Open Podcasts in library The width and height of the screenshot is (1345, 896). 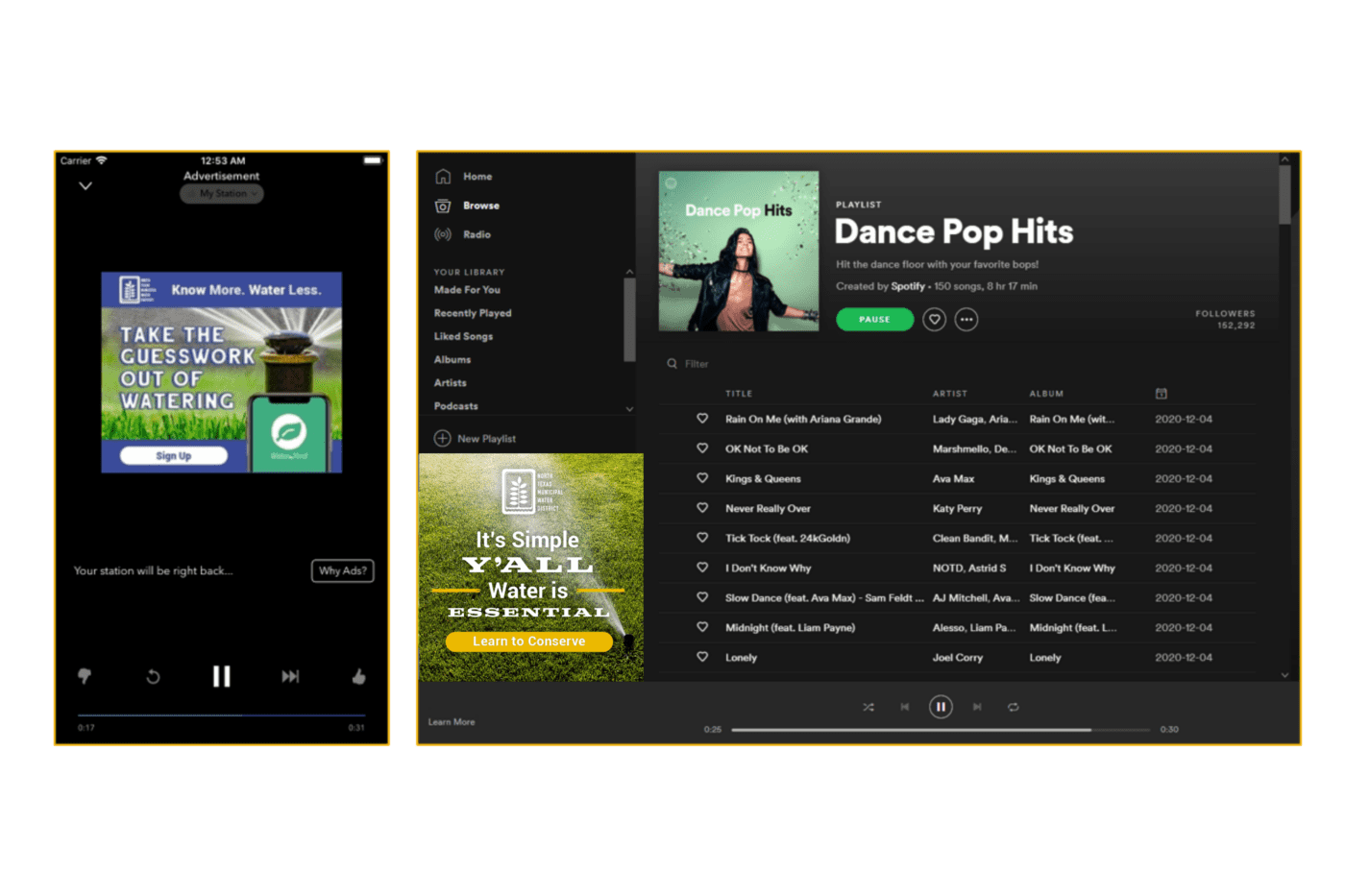tap(456, 406)
